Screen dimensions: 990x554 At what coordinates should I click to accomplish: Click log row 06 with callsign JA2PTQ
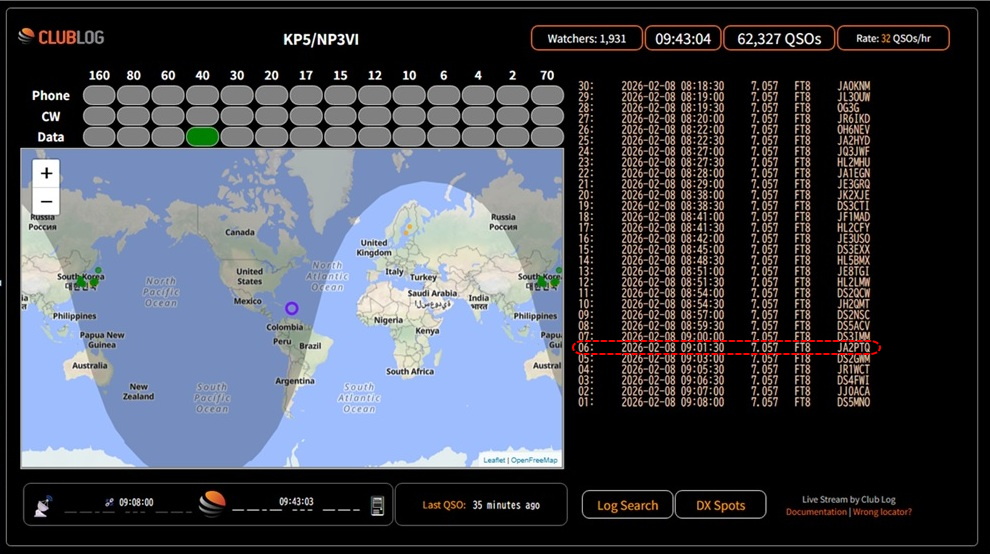[724, 347]
